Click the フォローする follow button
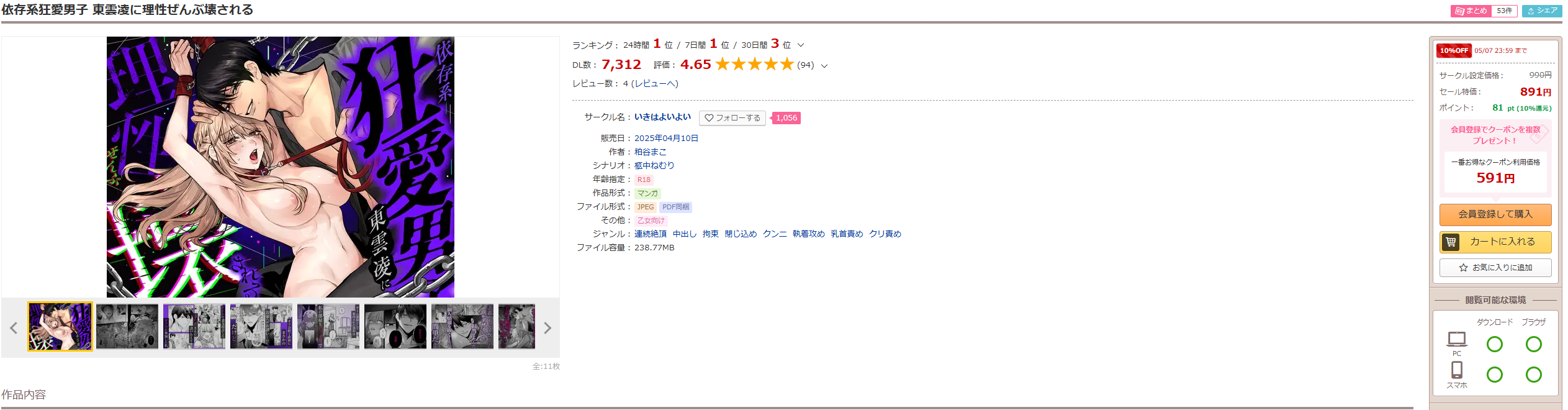Image resolution: width=1568 pixels, height=410 pixels. click(732, 118)
